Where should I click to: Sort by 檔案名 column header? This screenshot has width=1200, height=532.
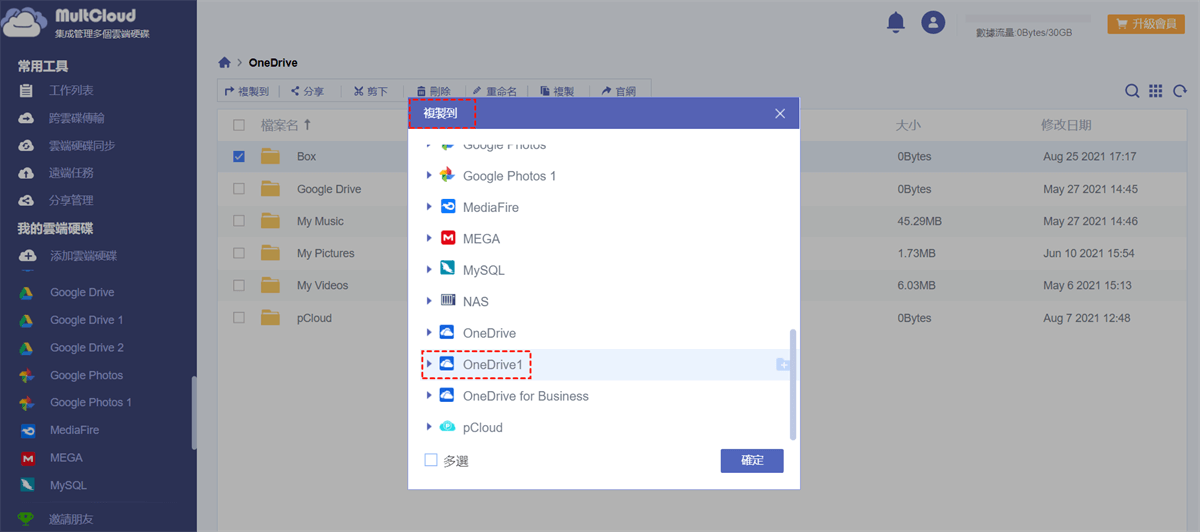pos(286,125)
